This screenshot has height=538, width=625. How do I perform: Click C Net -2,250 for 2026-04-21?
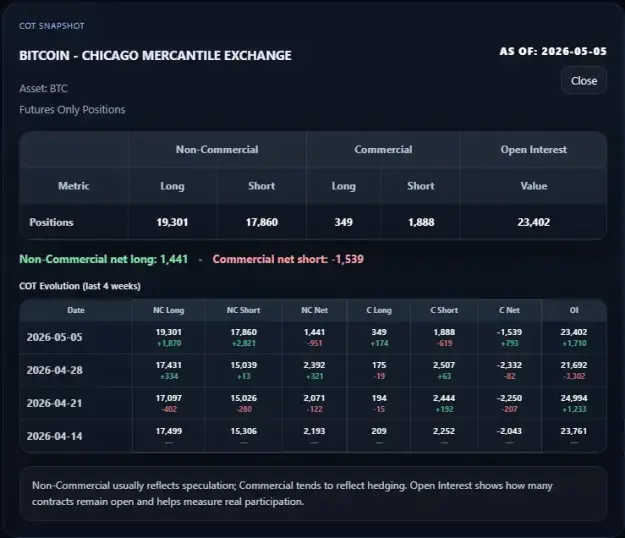pos(509,398)
